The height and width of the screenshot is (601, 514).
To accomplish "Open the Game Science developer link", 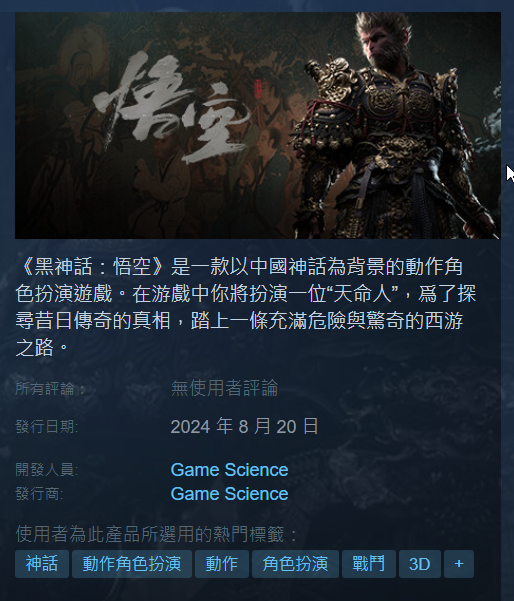I will (229, 470).
